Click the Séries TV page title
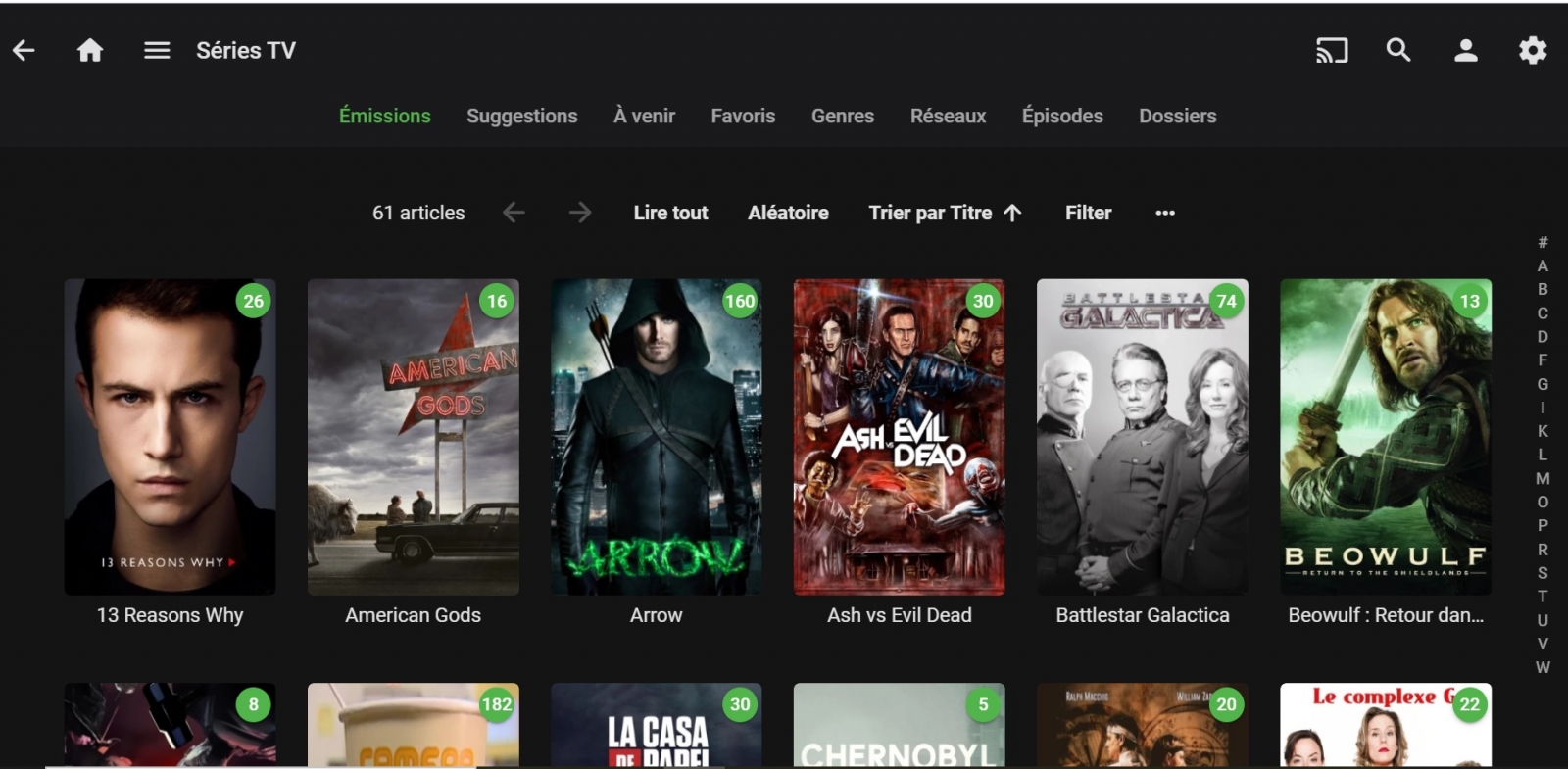 246,50
